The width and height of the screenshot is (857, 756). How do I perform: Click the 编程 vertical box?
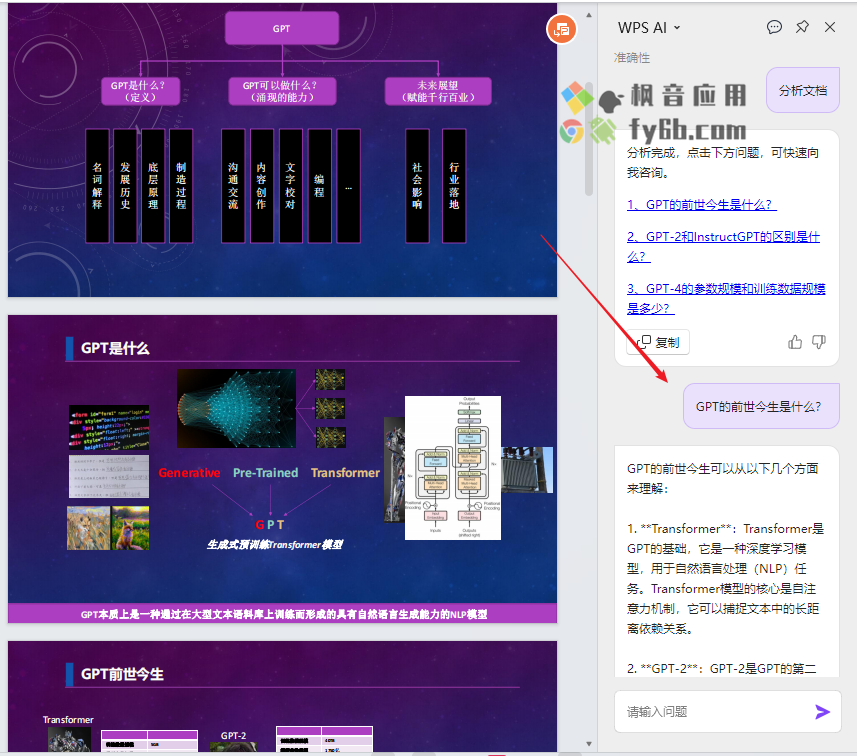[x=320, y=186]
